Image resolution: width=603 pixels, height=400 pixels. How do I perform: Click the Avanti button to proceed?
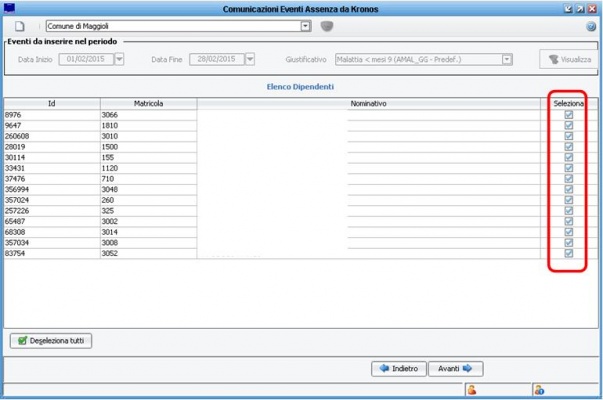click(x=455, y=368)
